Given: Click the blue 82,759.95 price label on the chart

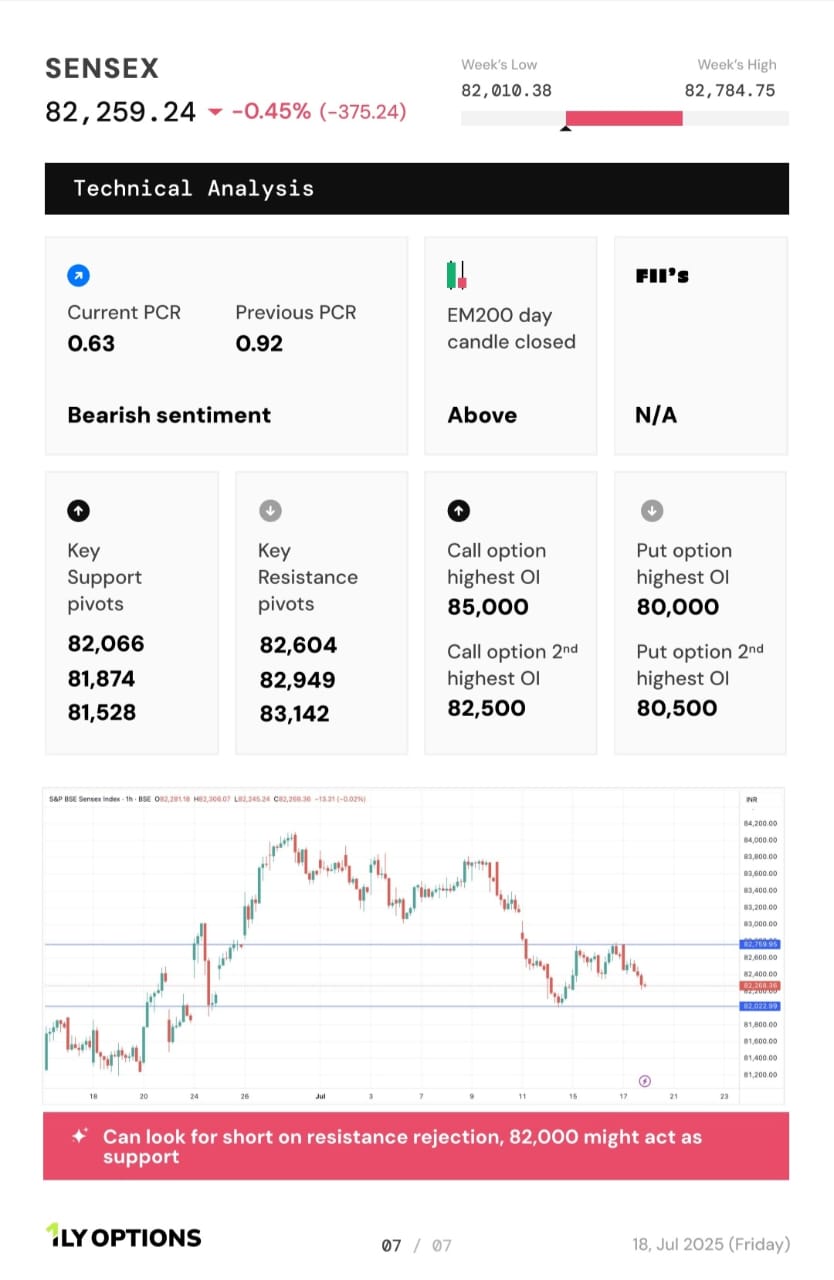Looking at the screenshot, I should point(760,944).
